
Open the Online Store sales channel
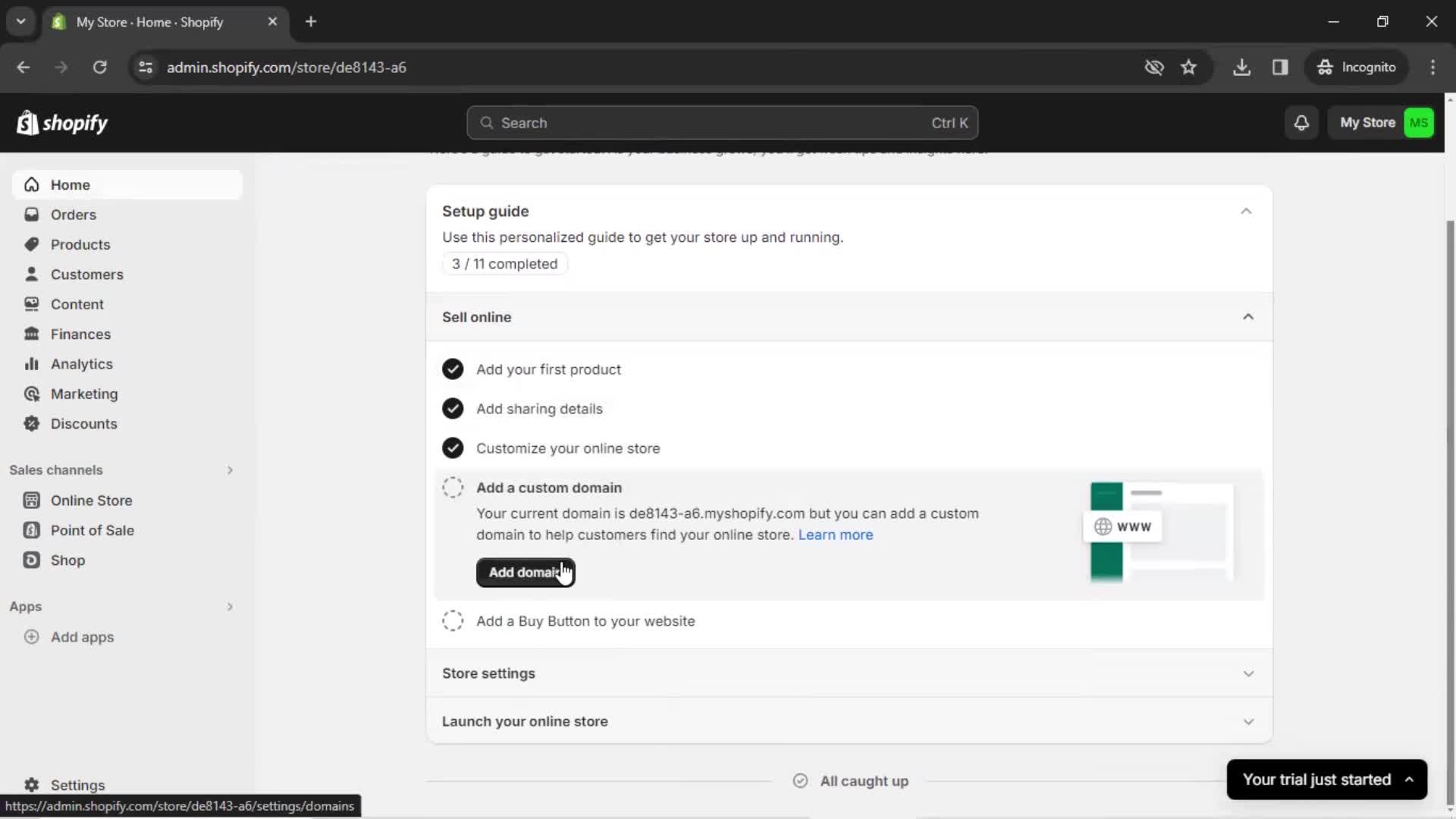point(91,500)
